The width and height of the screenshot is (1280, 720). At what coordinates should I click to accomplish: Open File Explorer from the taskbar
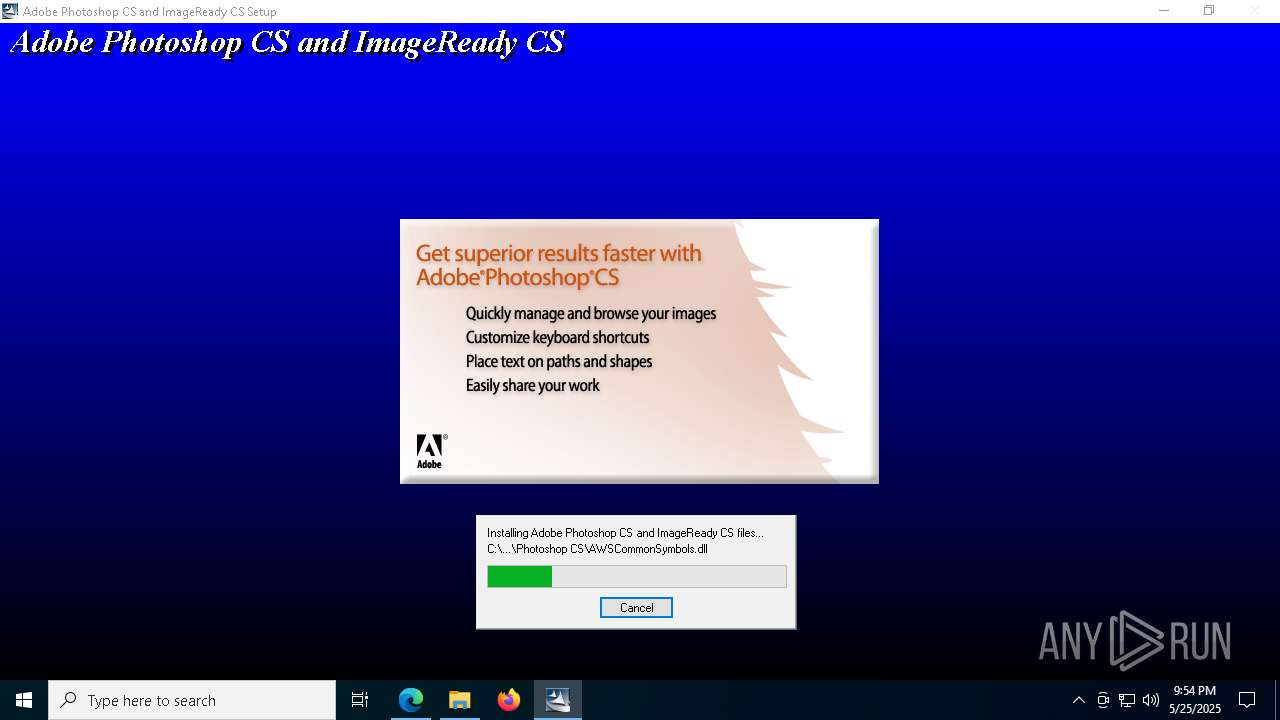tap(460, 700)
